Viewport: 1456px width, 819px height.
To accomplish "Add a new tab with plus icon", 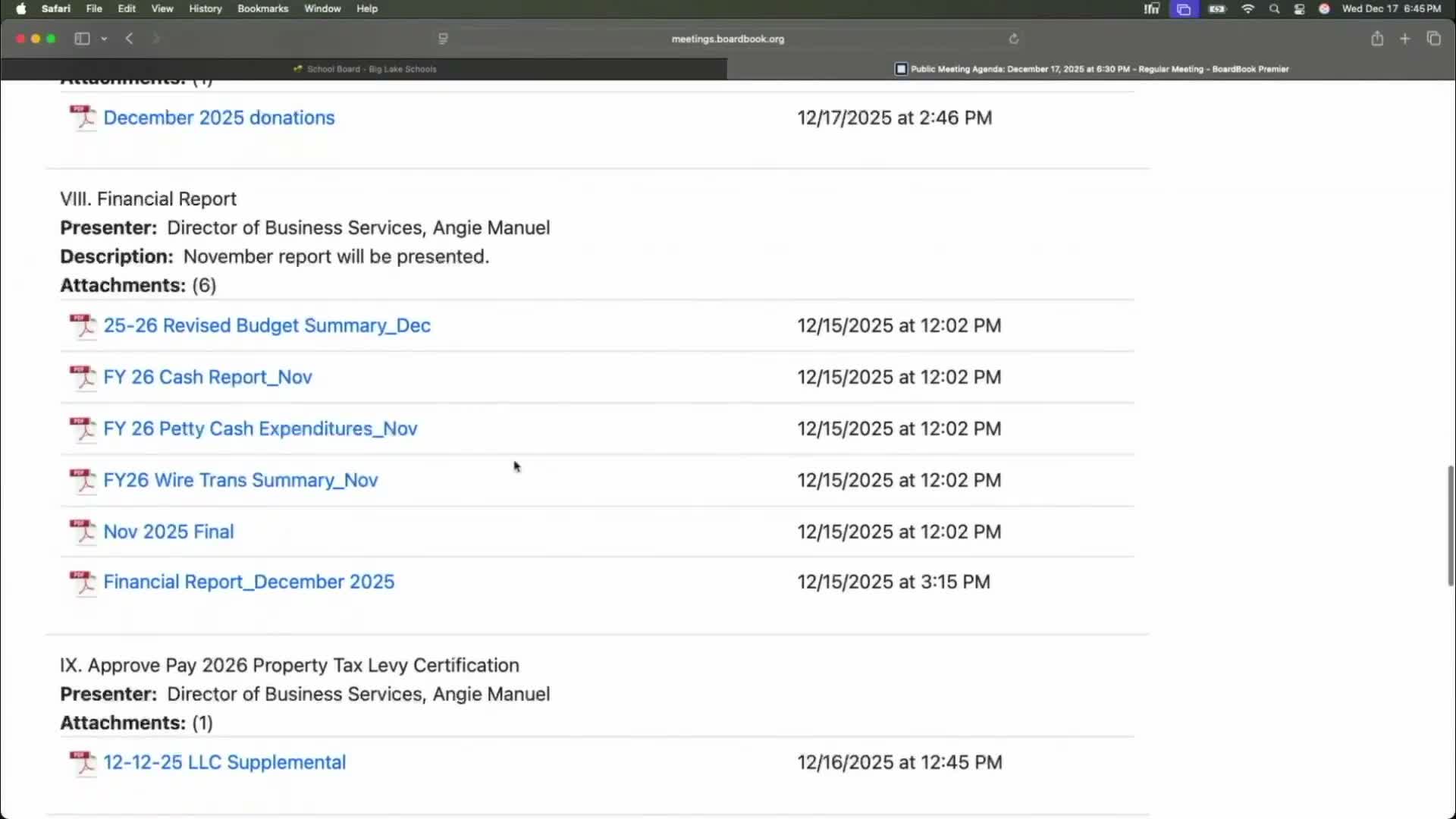I will (1405, 39).
